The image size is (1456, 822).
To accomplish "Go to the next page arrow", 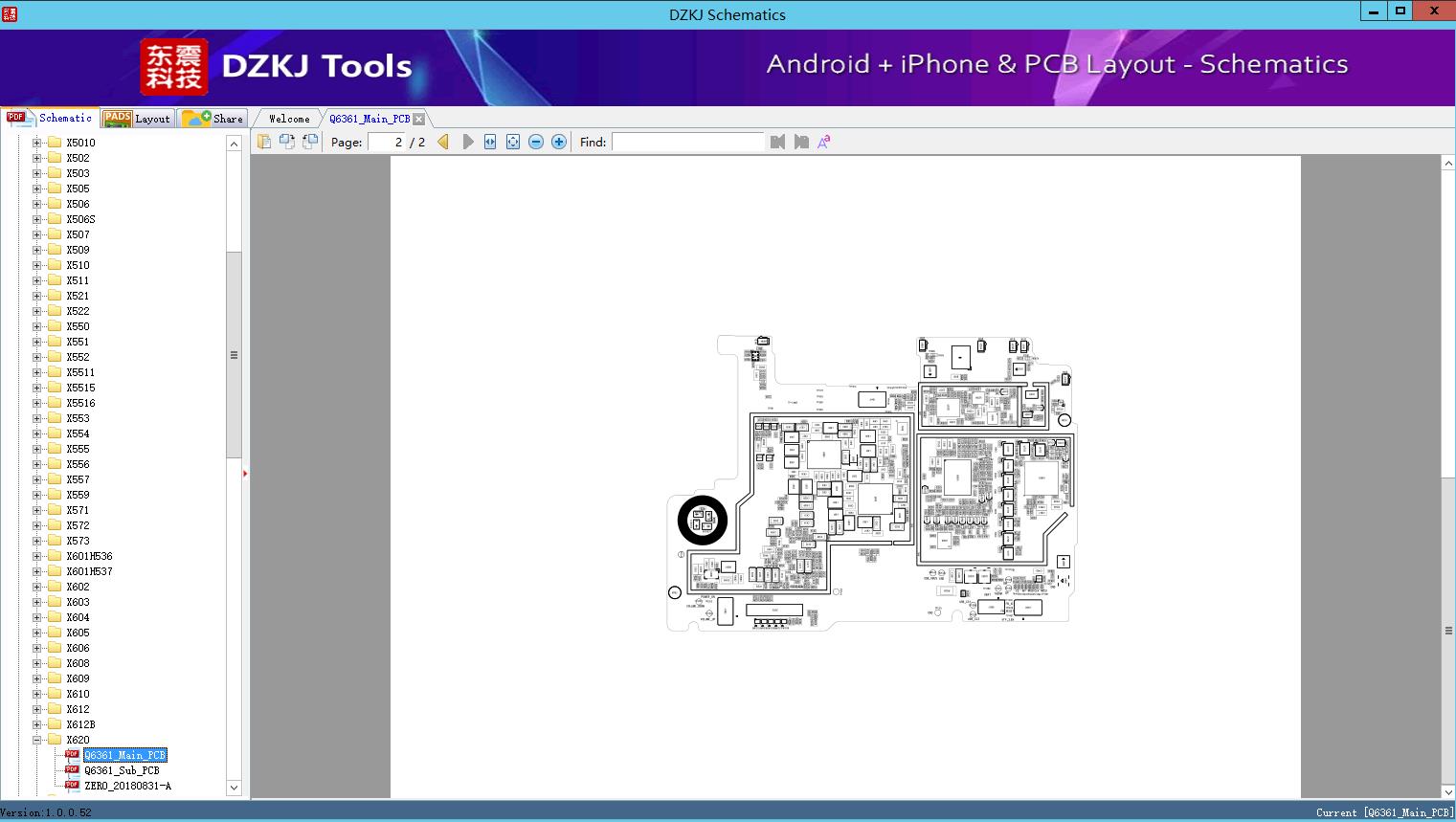I will (x=468, y=142).
